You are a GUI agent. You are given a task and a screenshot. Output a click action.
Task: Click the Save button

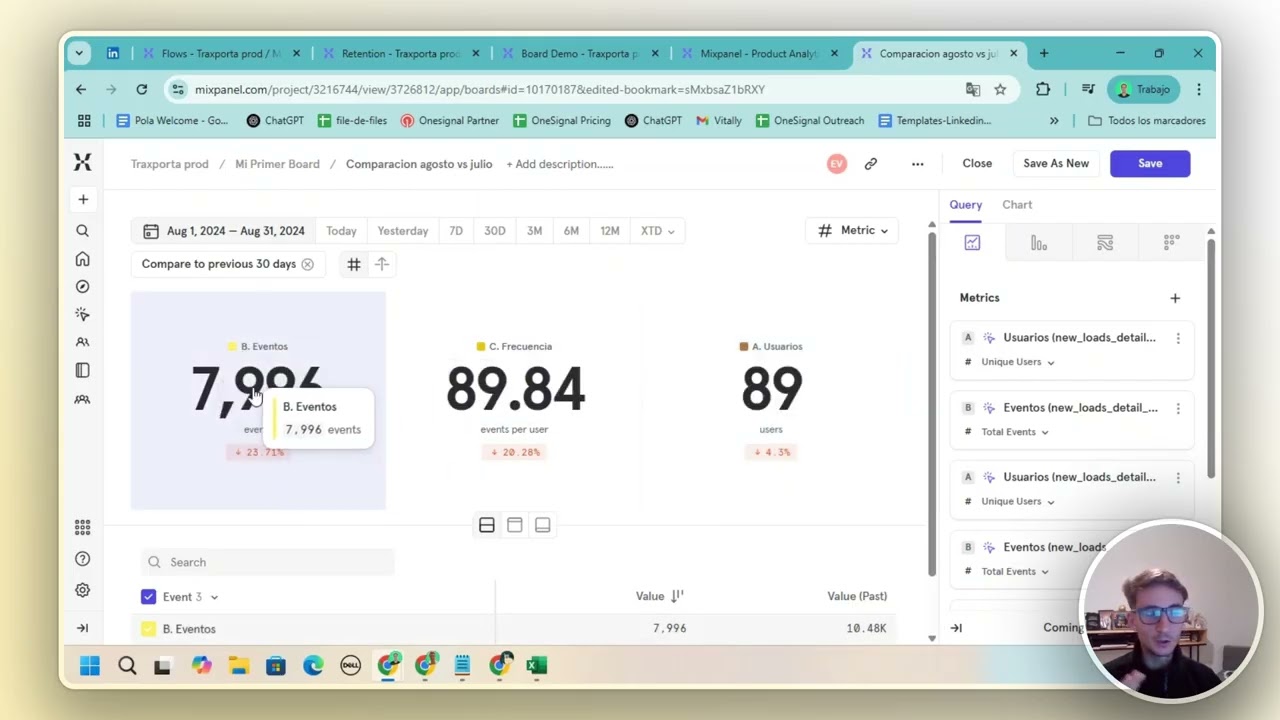[x=1150, y=164]
